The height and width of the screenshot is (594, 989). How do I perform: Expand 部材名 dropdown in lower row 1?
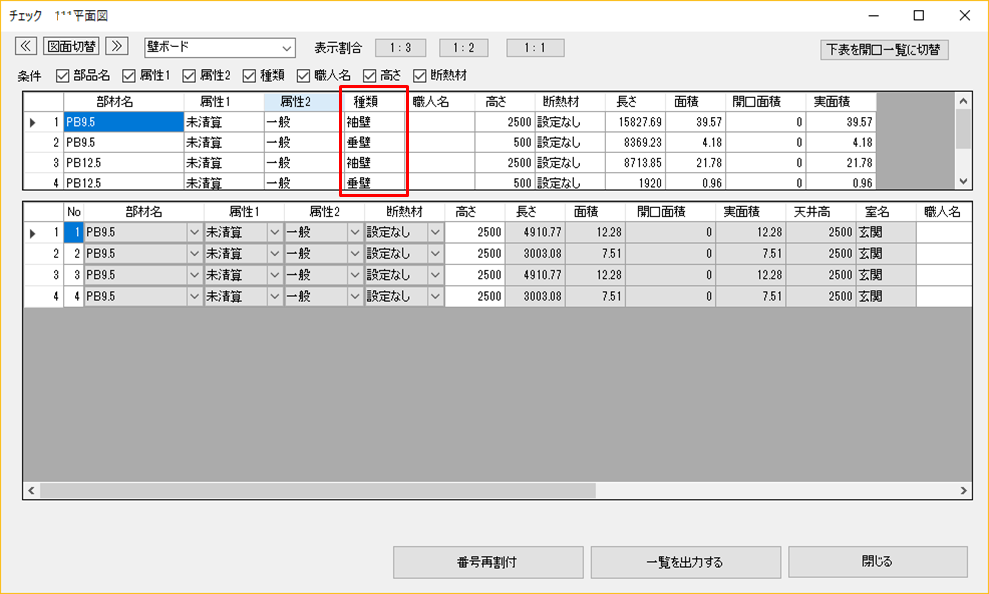click(194, 232)
